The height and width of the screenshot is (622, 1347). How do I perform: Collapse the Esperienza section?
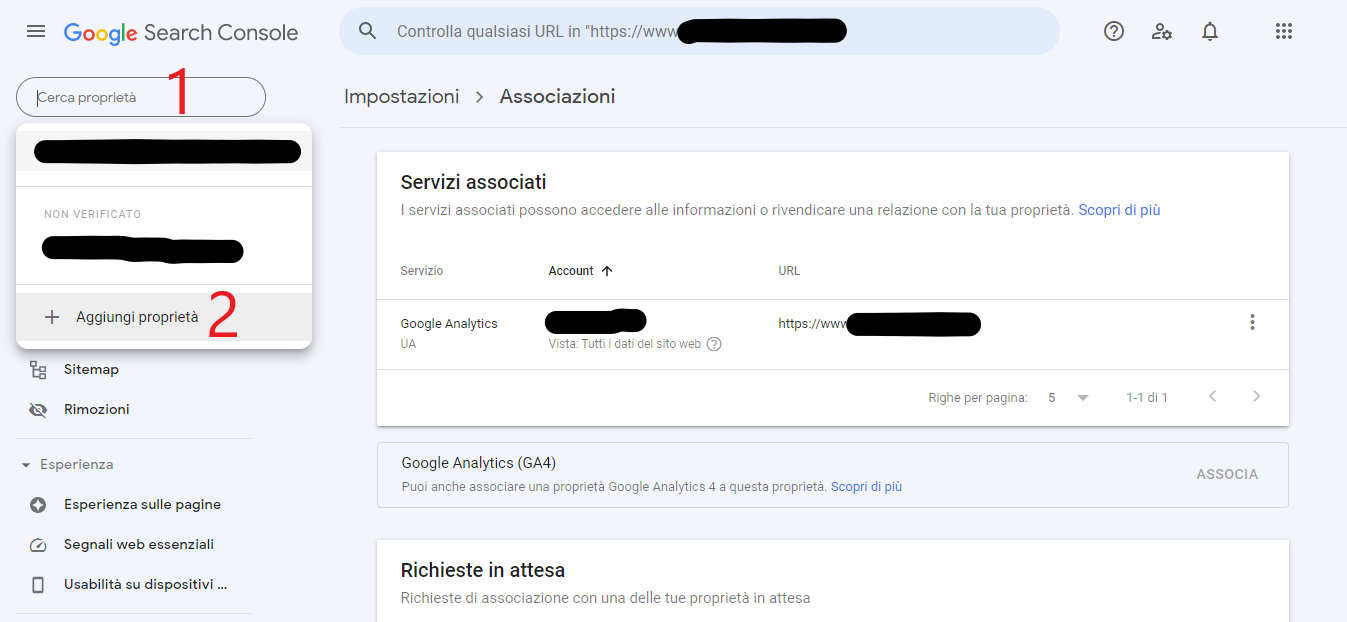[27, 465]
